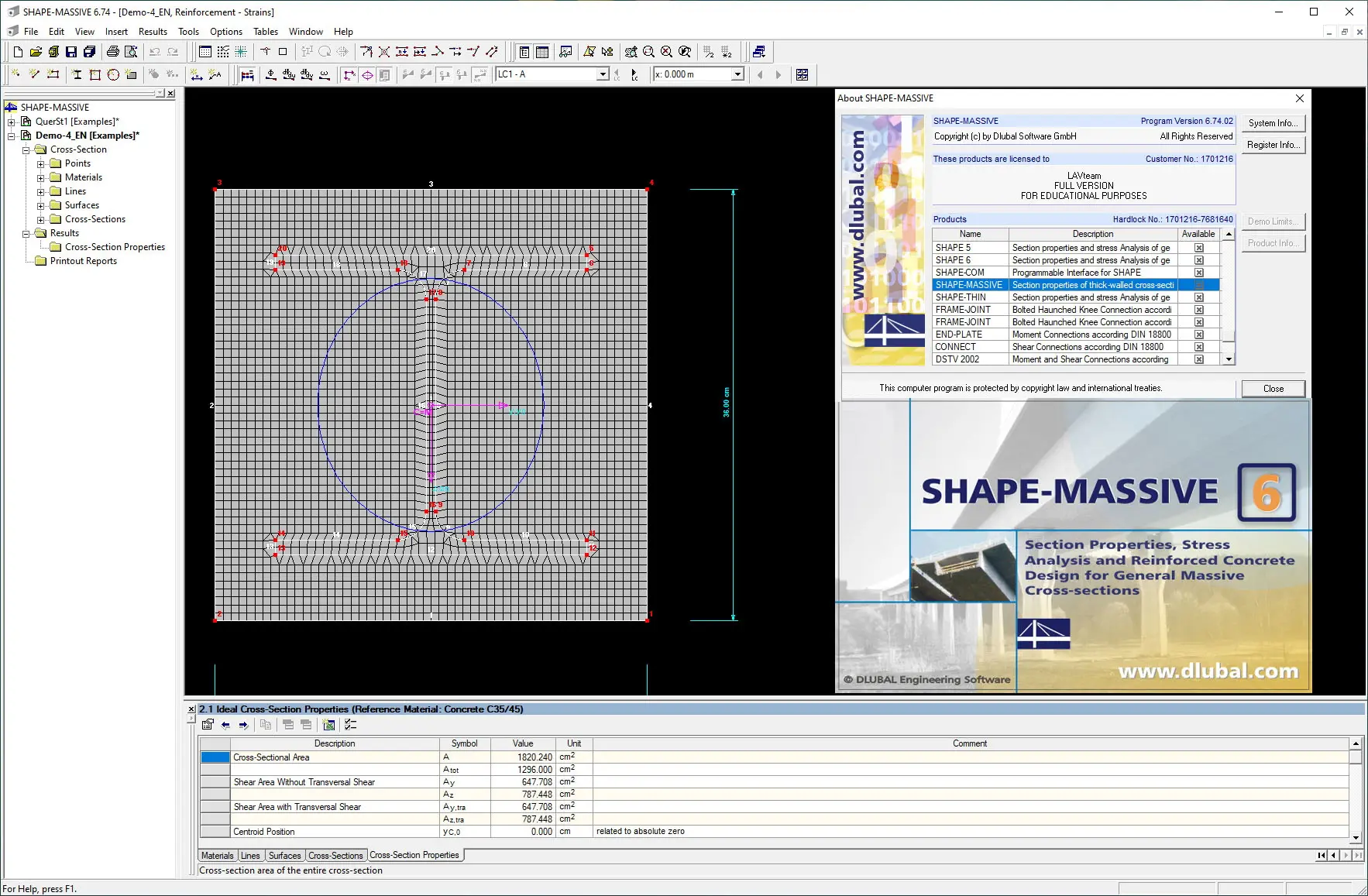Toggle Available checkbox for SHAPE-THIN
Viewport: 1368px width, 896px height.
(x=1198, y=297)
